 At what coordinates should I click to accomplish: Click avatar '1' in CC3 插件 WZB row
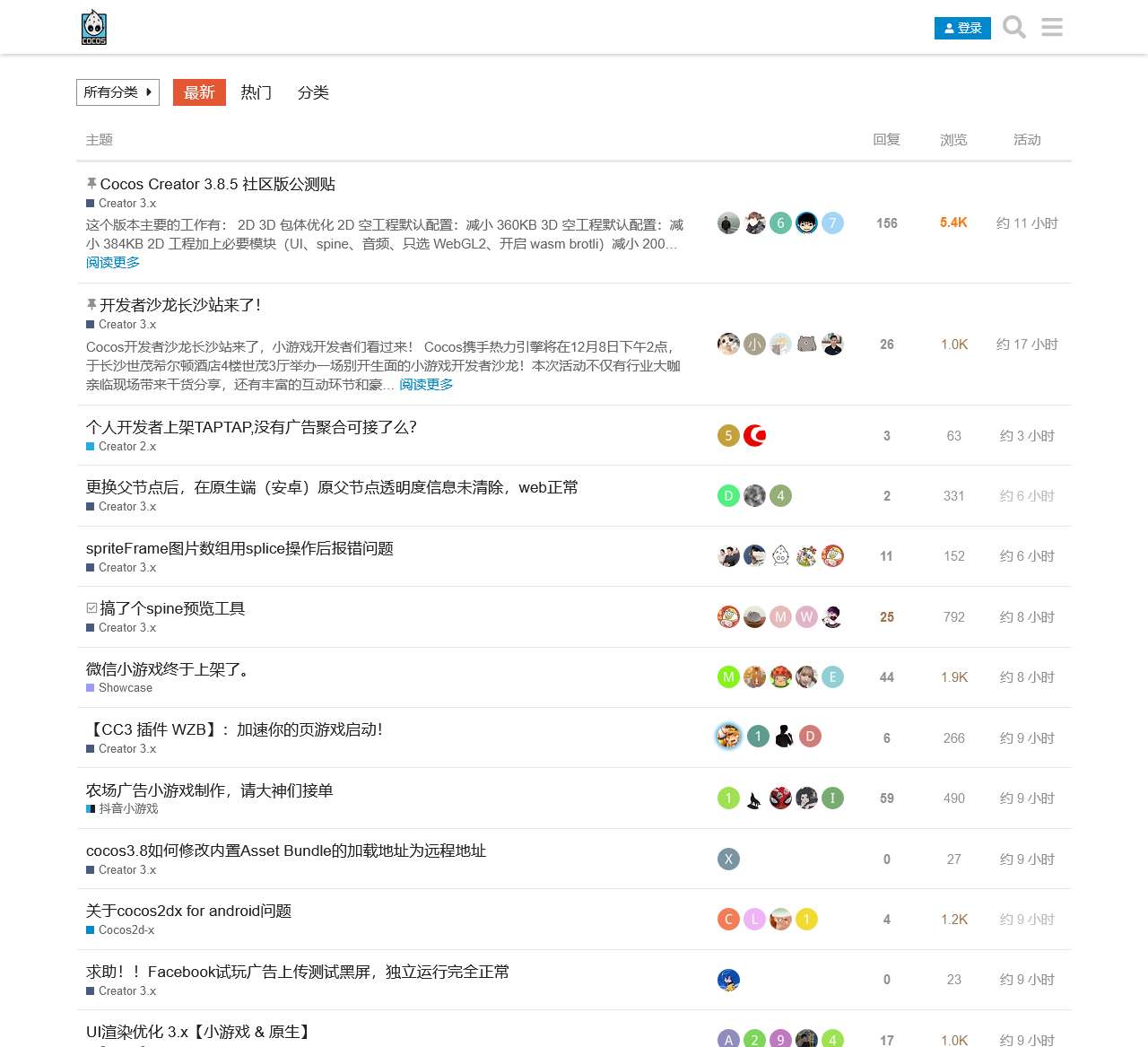(x=758, y=737)
